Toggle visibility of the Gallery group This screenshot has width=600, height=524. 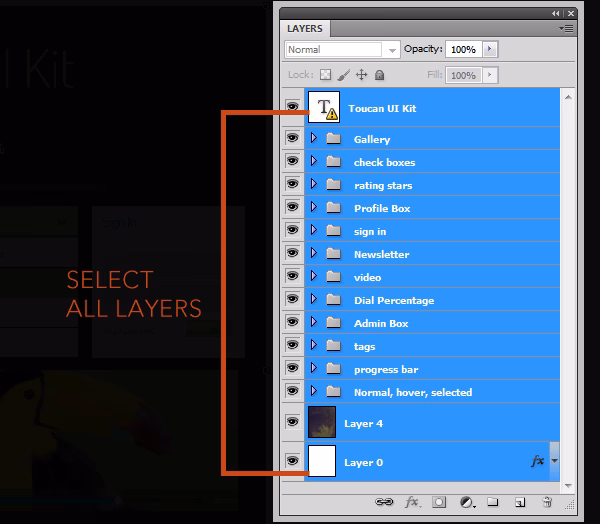pos(293,139)
